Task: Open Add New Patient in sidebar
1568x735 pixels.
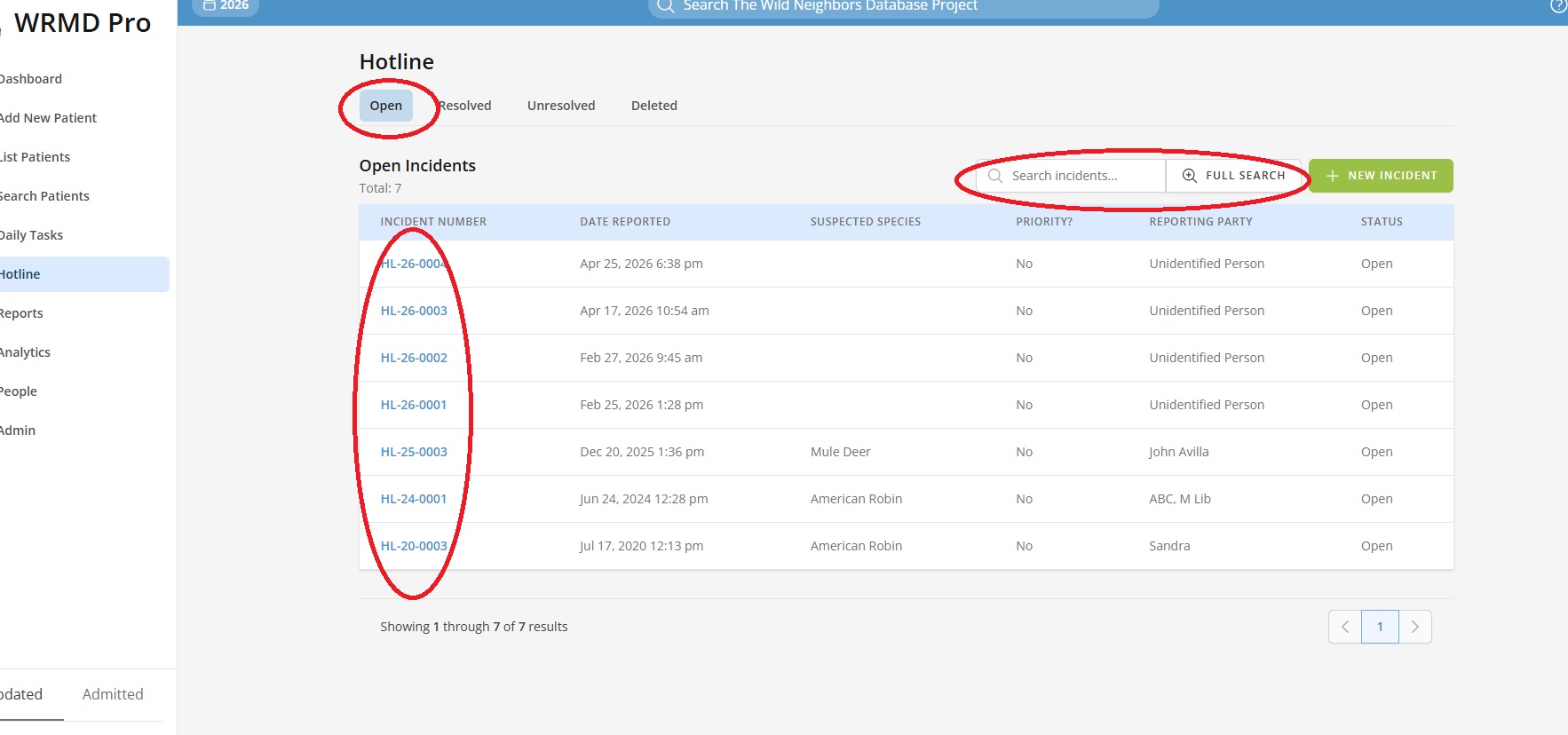Action: [48, 118]
